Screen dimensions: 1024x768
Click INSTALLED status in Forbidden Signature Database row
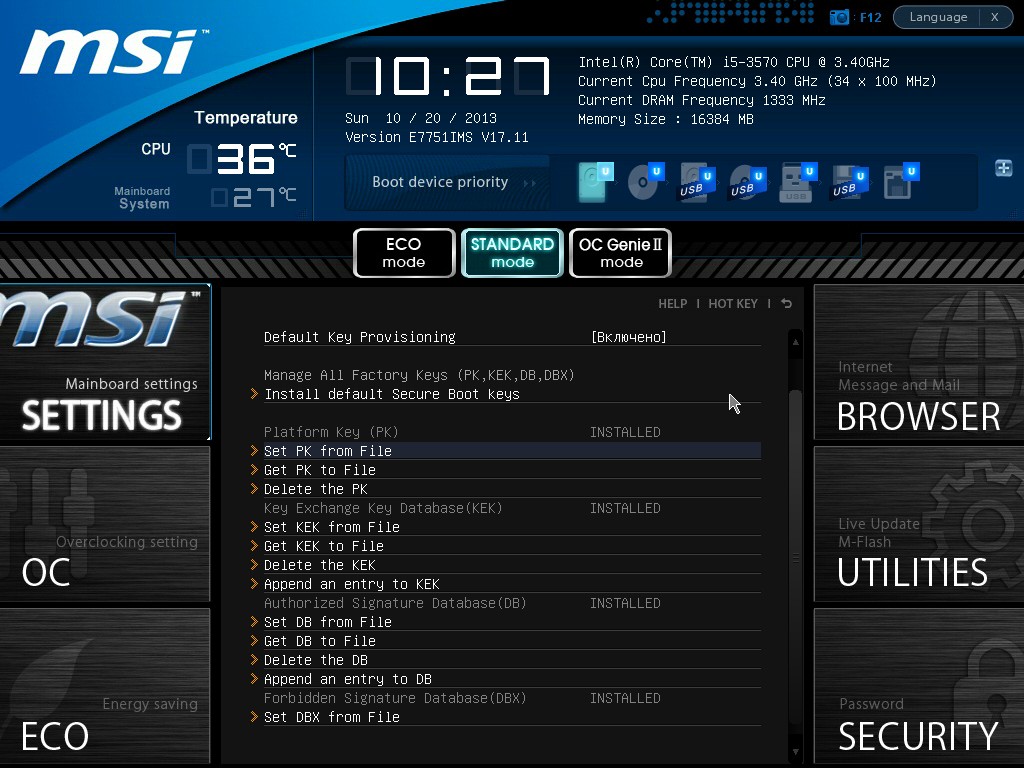[x=625, y=697]
